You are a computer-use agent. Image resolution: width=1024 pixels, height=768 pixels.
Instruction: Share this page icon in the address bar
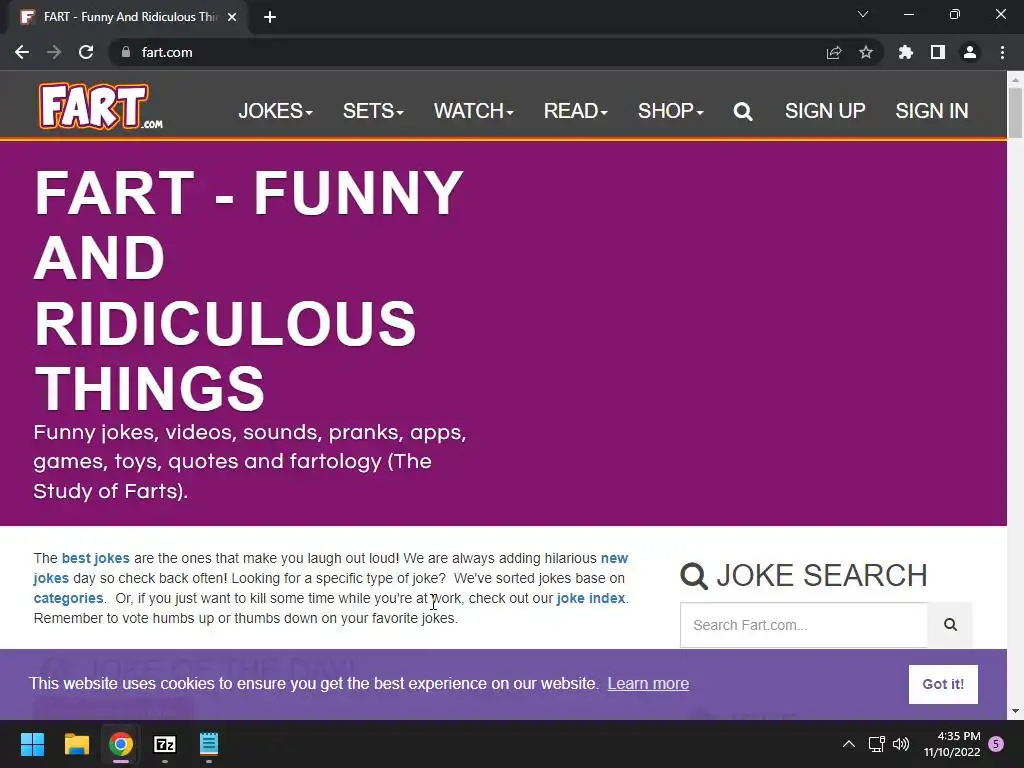click(834, 53)
